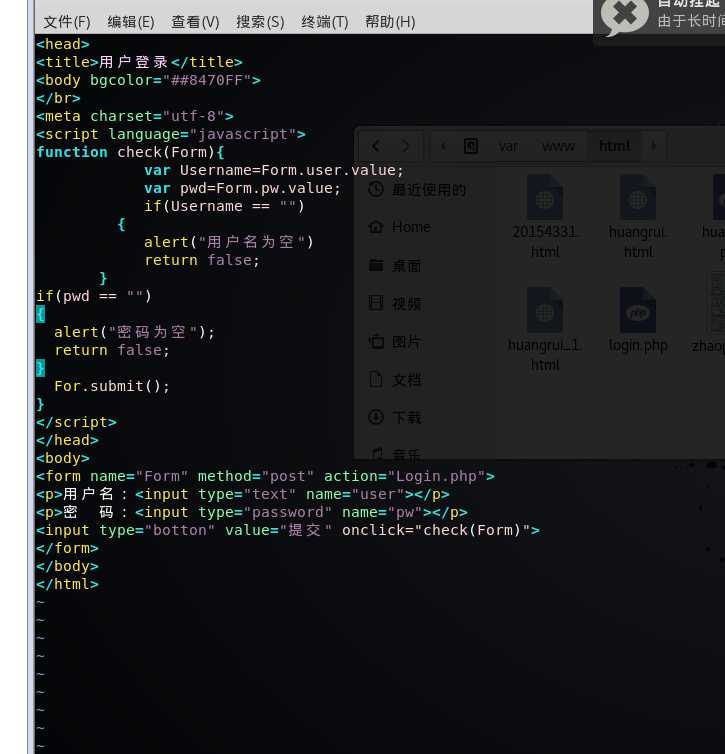Click the downloads arrow icon in sidebar
The image size is (725, 754).
pos(376,417)
